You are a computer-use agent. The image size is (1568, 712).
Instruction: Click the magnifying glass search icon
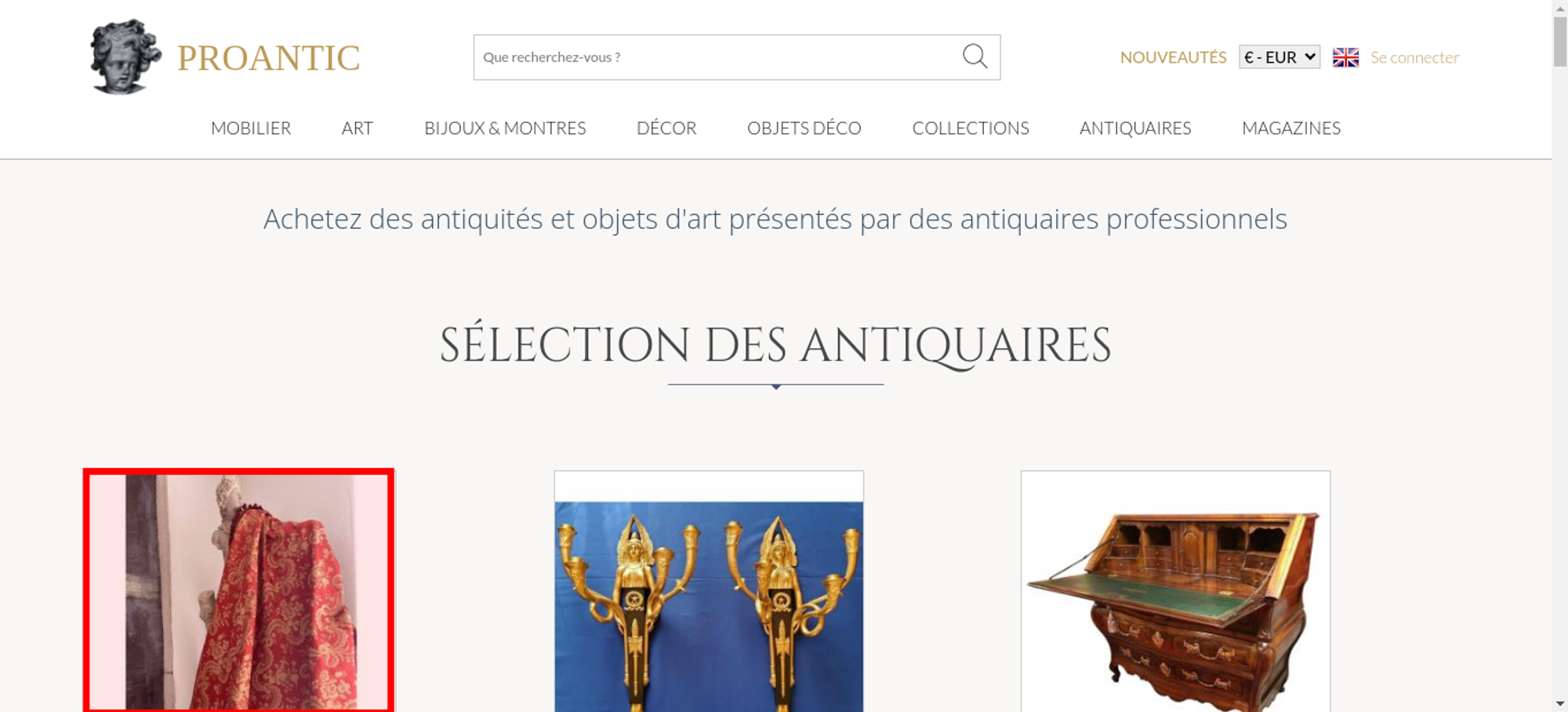click(975, 56)
